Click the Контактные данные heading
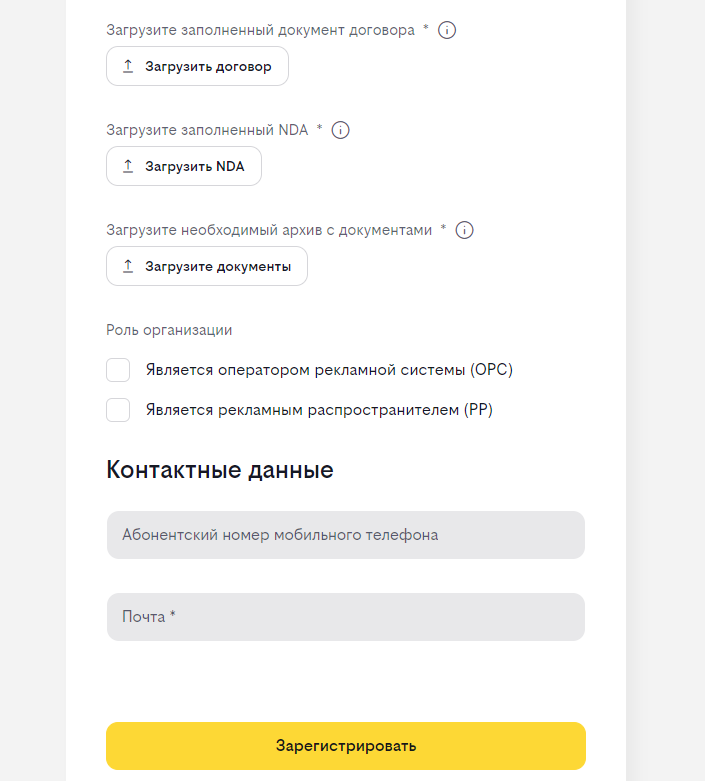This screenshot has height=781, width=705. (x=220, y=470)
